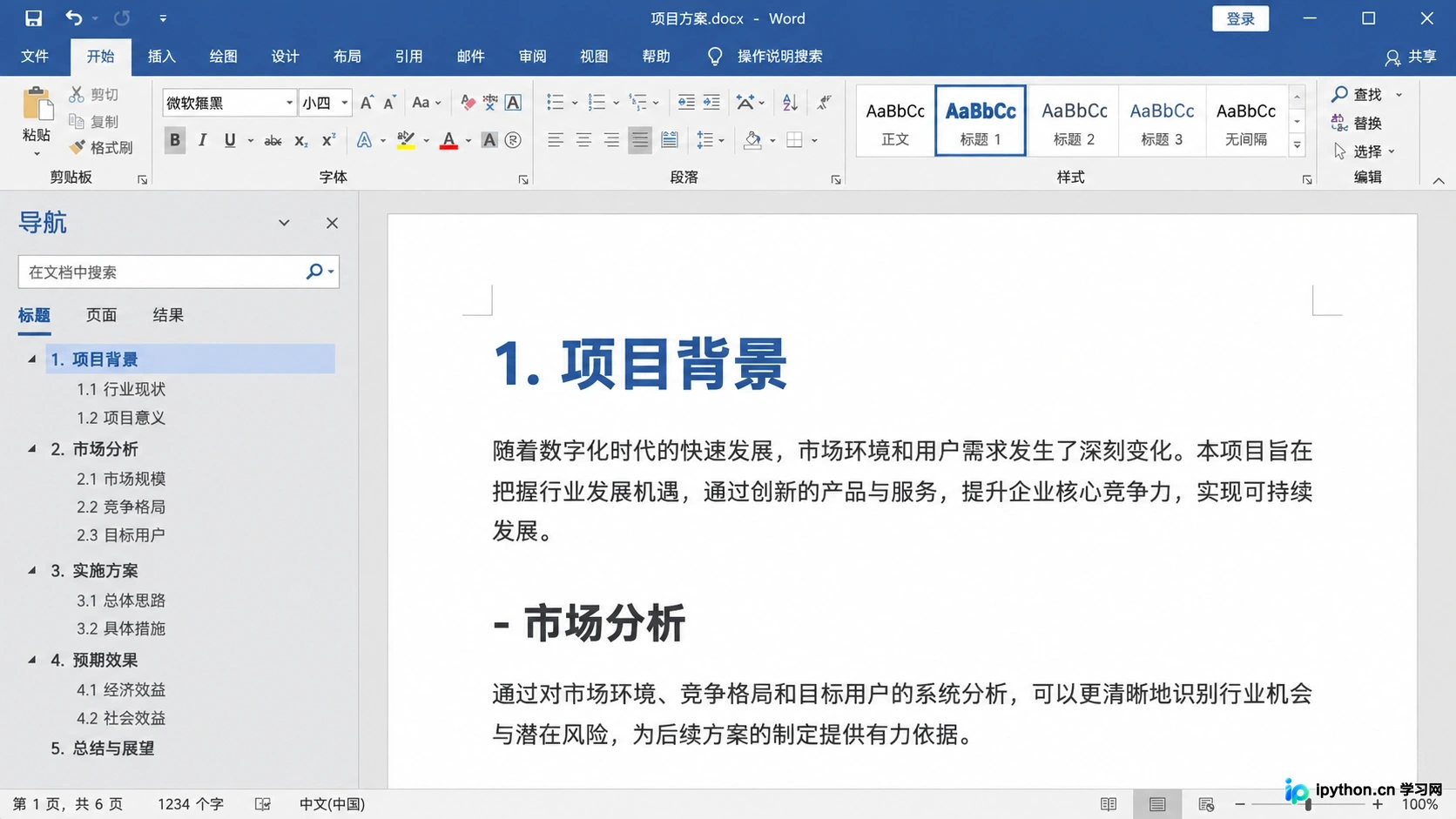Viewport: 1456px width, 819px height.
Task: Open the font name dropdown (微软雅黑)
Action: 289,103
